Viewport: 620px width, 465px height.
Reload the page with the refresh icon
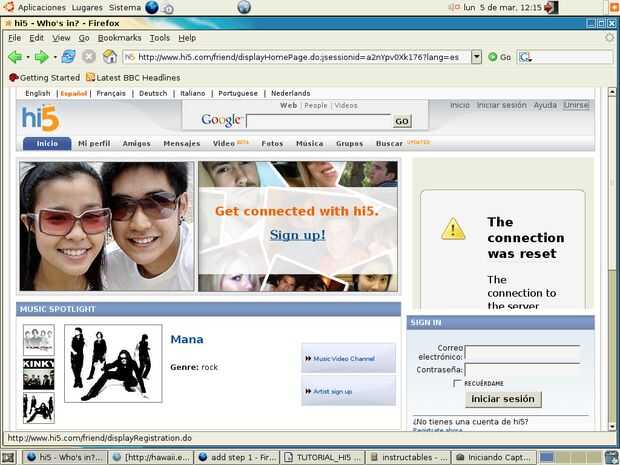(68, 57)
